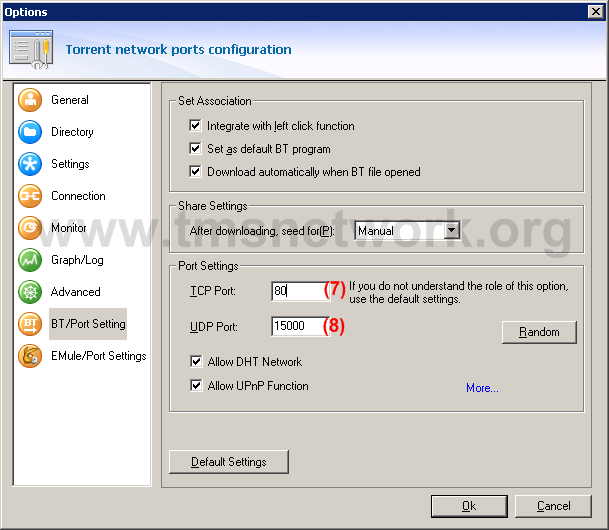Image resolution: width=609 pixels, height=530 pixels.
Task: Click the Default Settings button
Action: point(229,462)
